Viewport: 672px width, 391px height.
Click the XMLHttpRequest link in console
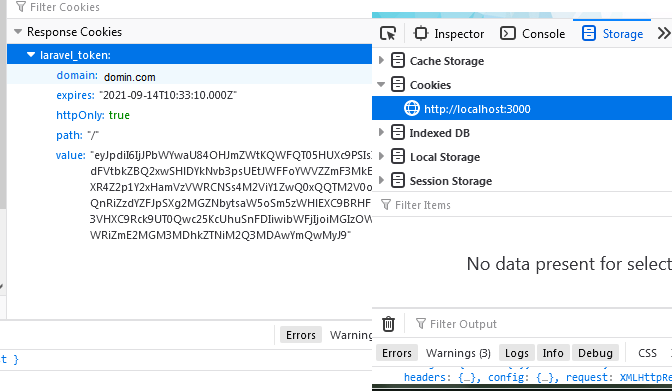point(645,377)
